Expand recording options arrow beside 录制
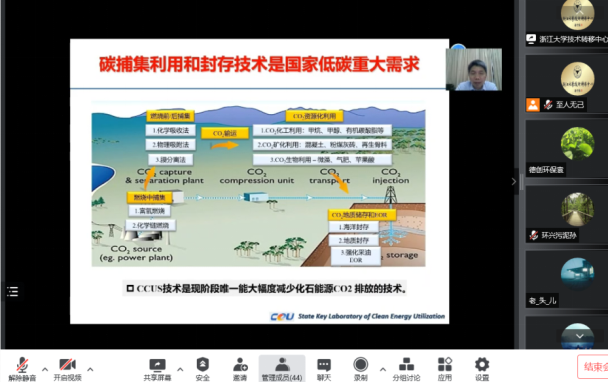The height and width of the screenshot is (382, 608). [383, 369]
